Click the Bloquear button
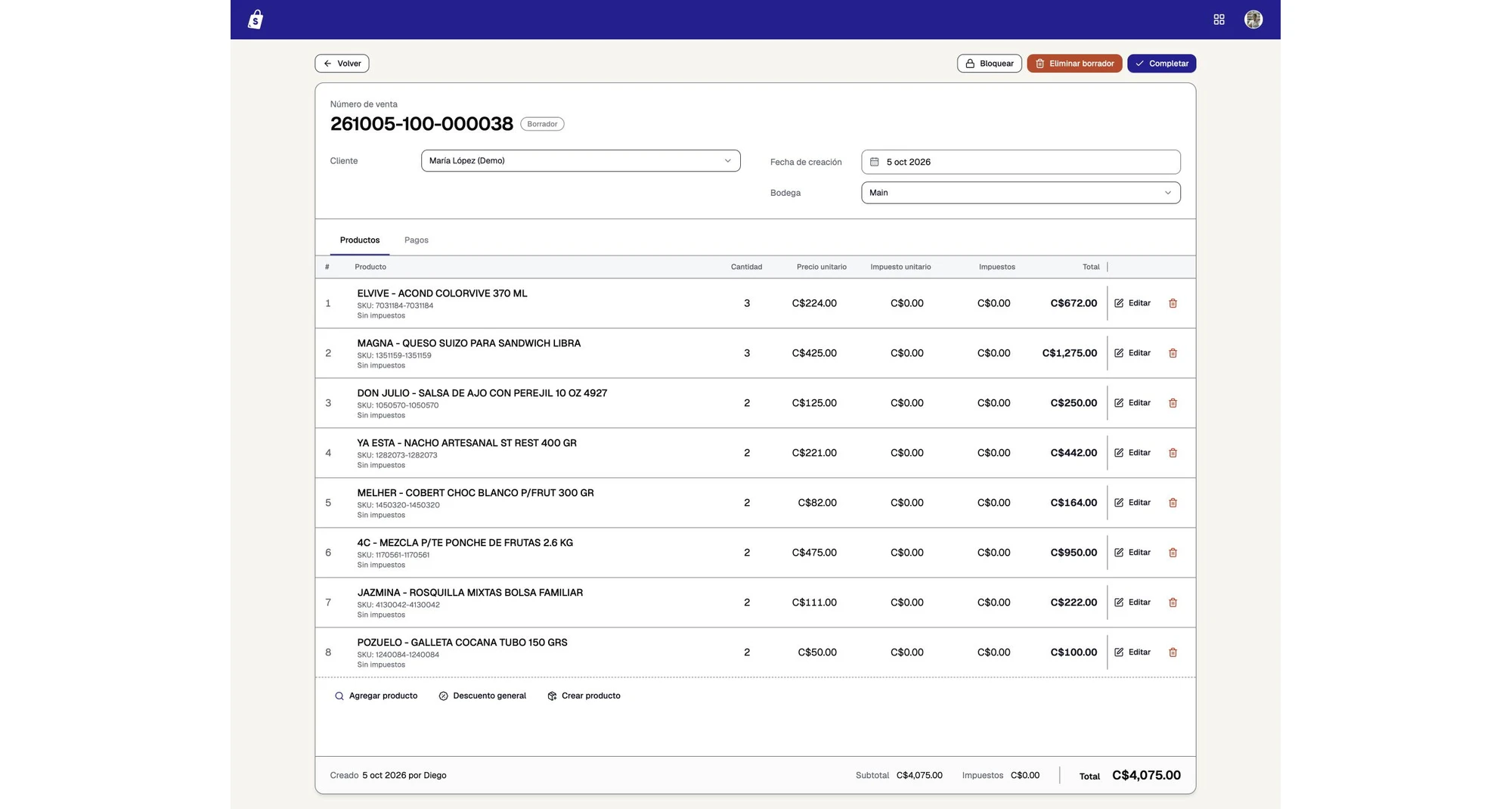This screenshot has width=1512, height=809. point(989,64)
